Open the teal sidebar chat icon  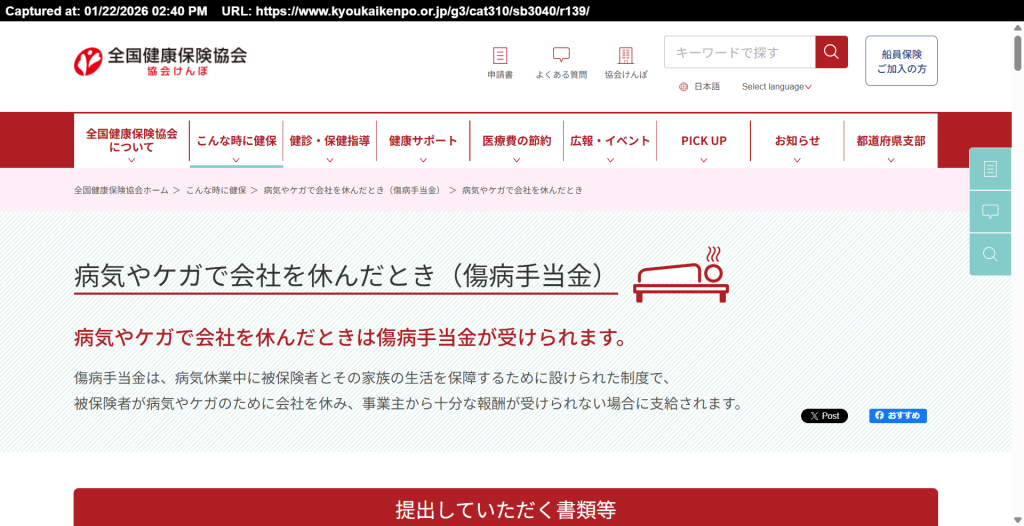coord(990,212)
